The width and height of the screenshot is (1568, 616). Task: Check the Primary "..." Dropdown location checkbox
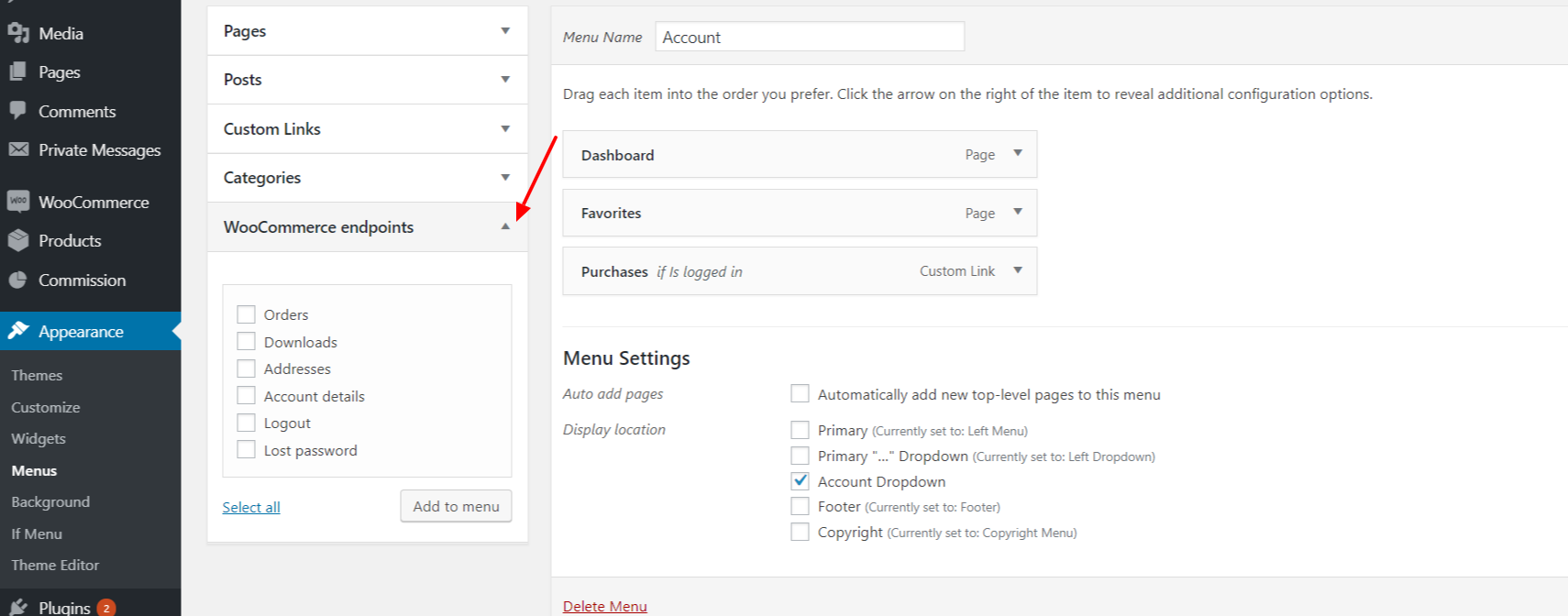pyautogui.click(x=800, y=456)
